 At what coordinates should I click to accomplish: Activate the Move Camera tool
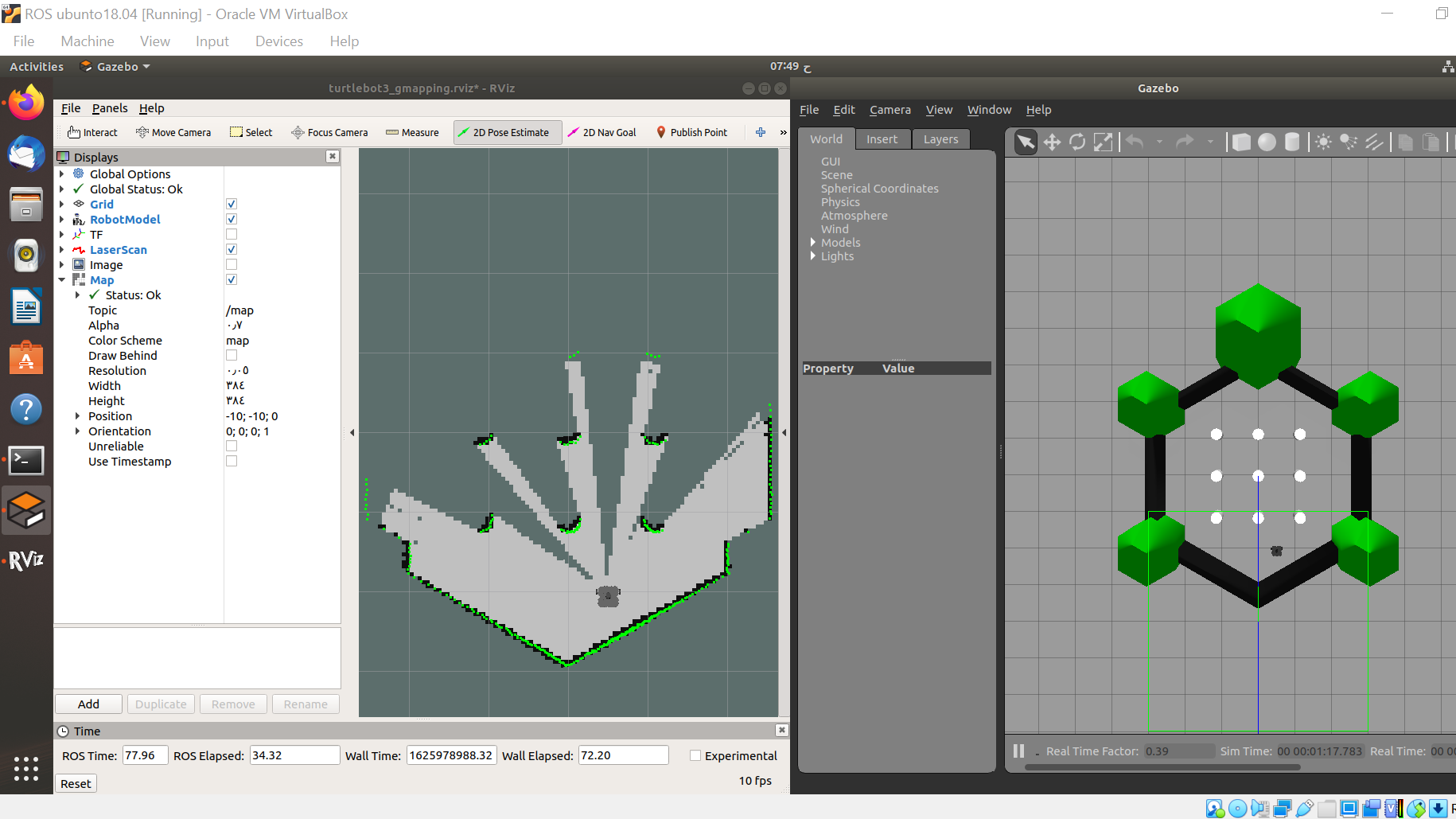pyautogui.click(x=173, y=132)
